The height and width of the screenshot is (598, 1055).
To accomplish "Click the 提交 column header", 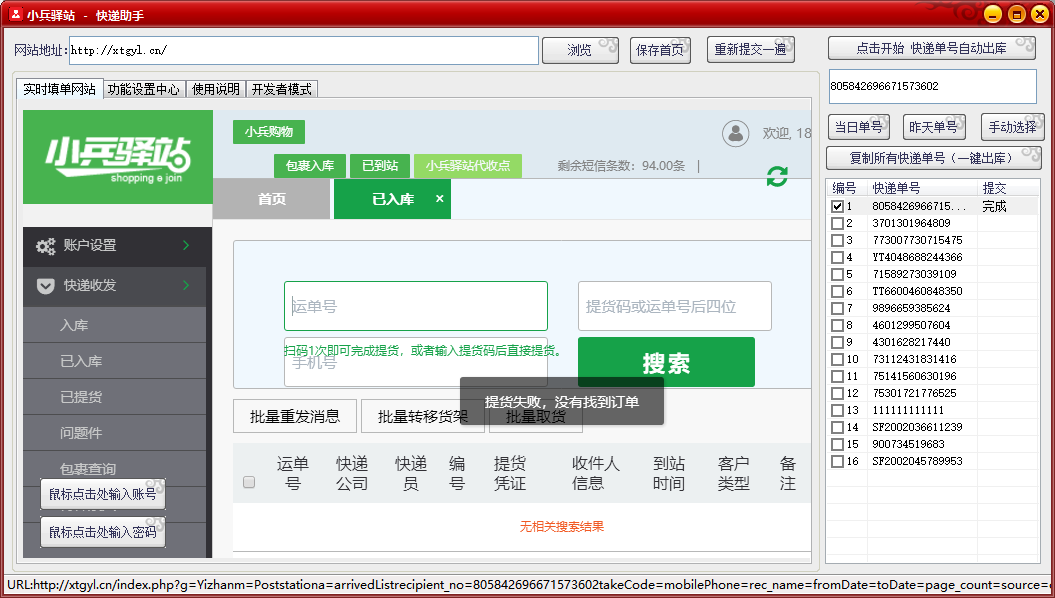I will click(1008, 188).
